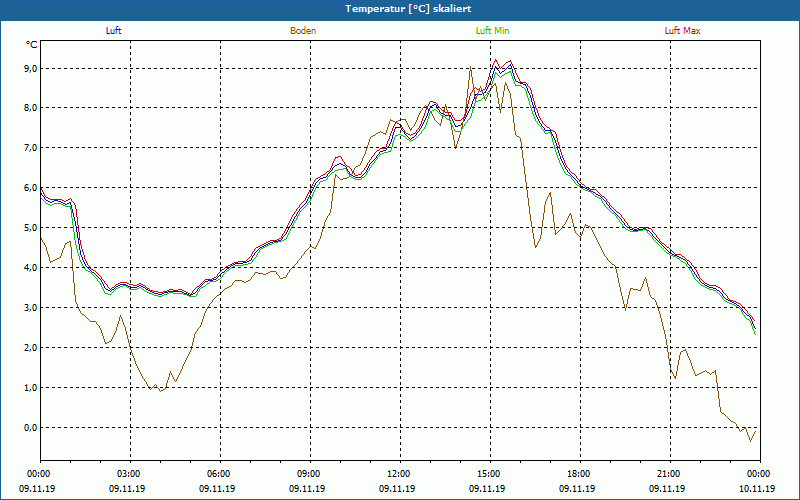Click the 09:00 time axis label
The width and height of the screenshot is (800, 500).
[309, 474]
